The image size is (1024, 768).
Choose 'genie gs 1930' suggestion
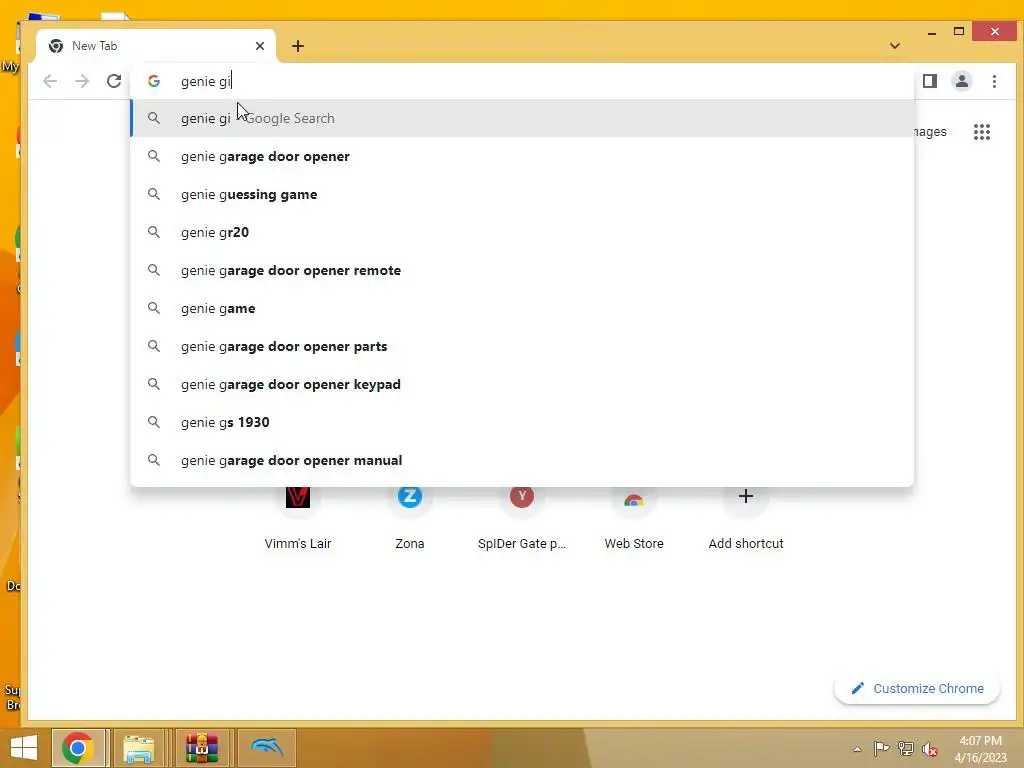tap(522, 422)
